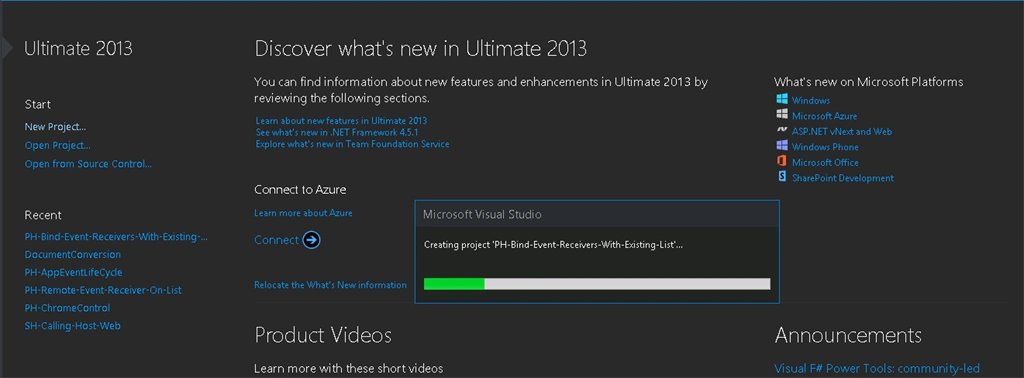Open the Windows platform link
The height and width of the screenshot is (378, 1024).
pyautogui.click(x=811, y=101)
